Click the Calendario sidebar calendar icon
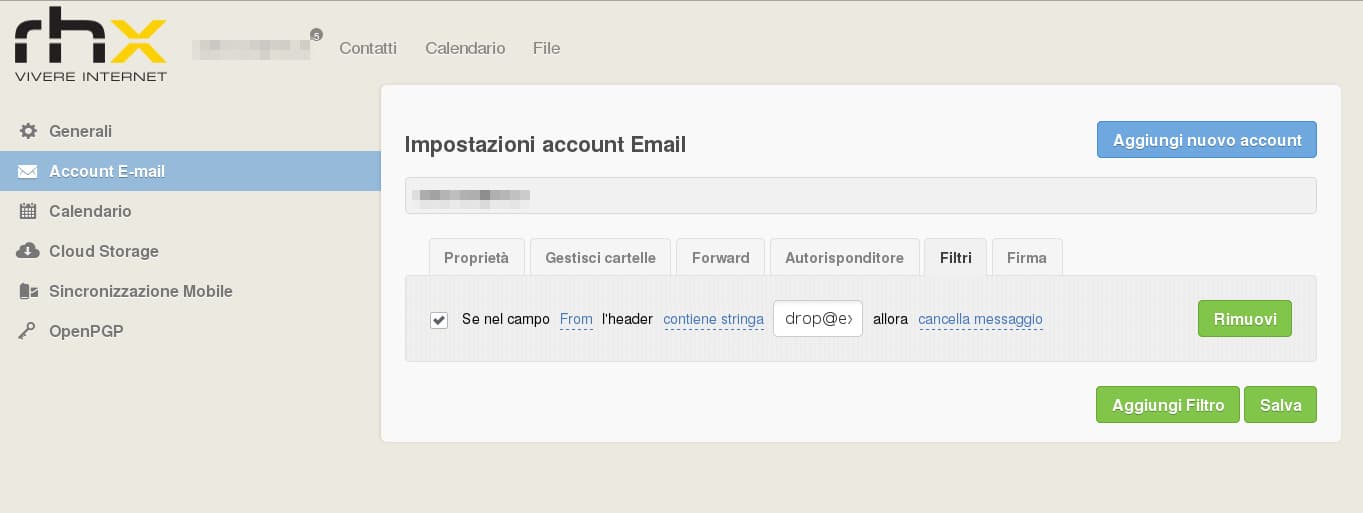The height and width of the screenshot is (513, 1363). pyautogui.click(x=28, y=211)
